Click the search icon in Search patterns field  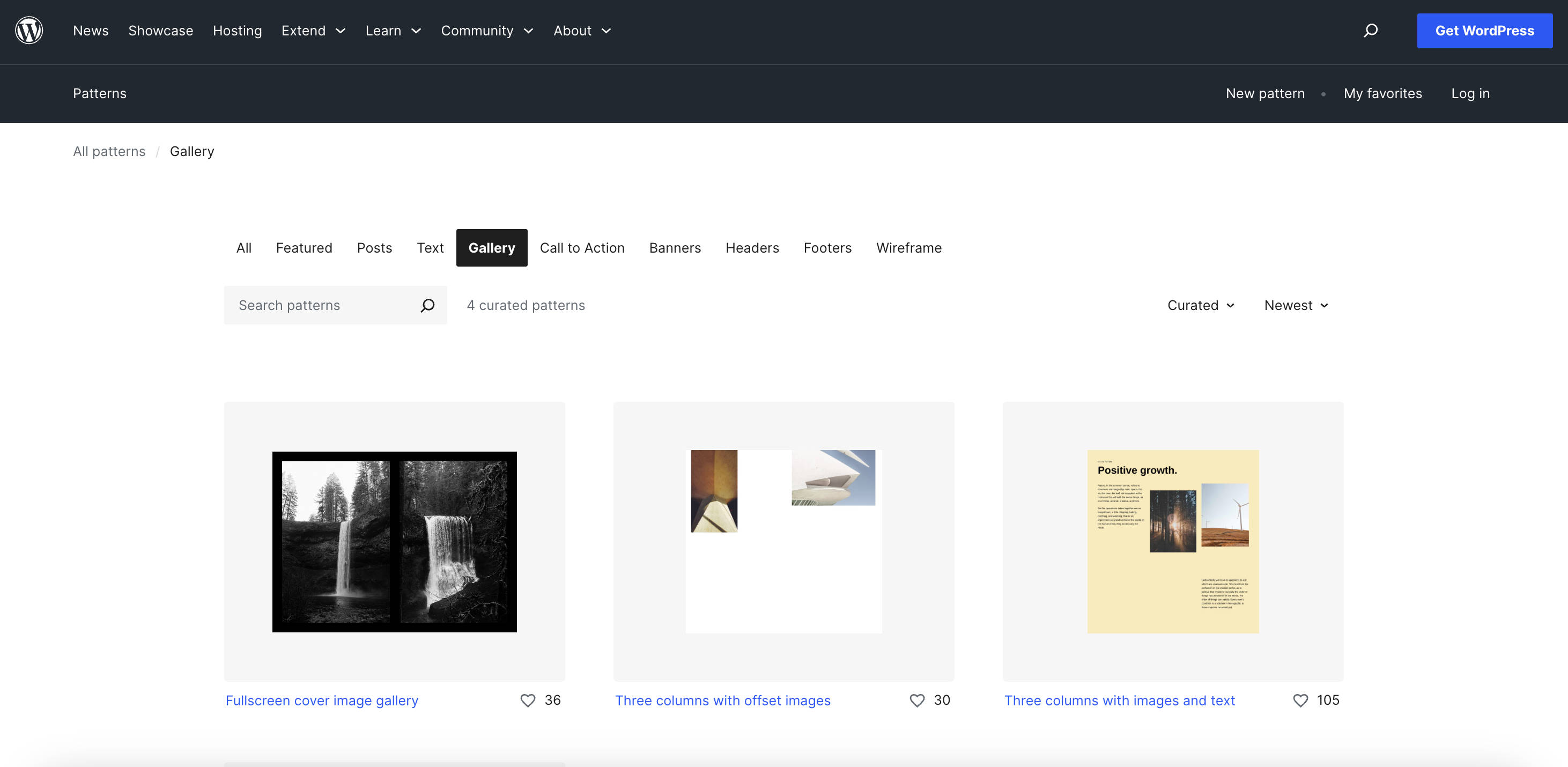[428, 305]
